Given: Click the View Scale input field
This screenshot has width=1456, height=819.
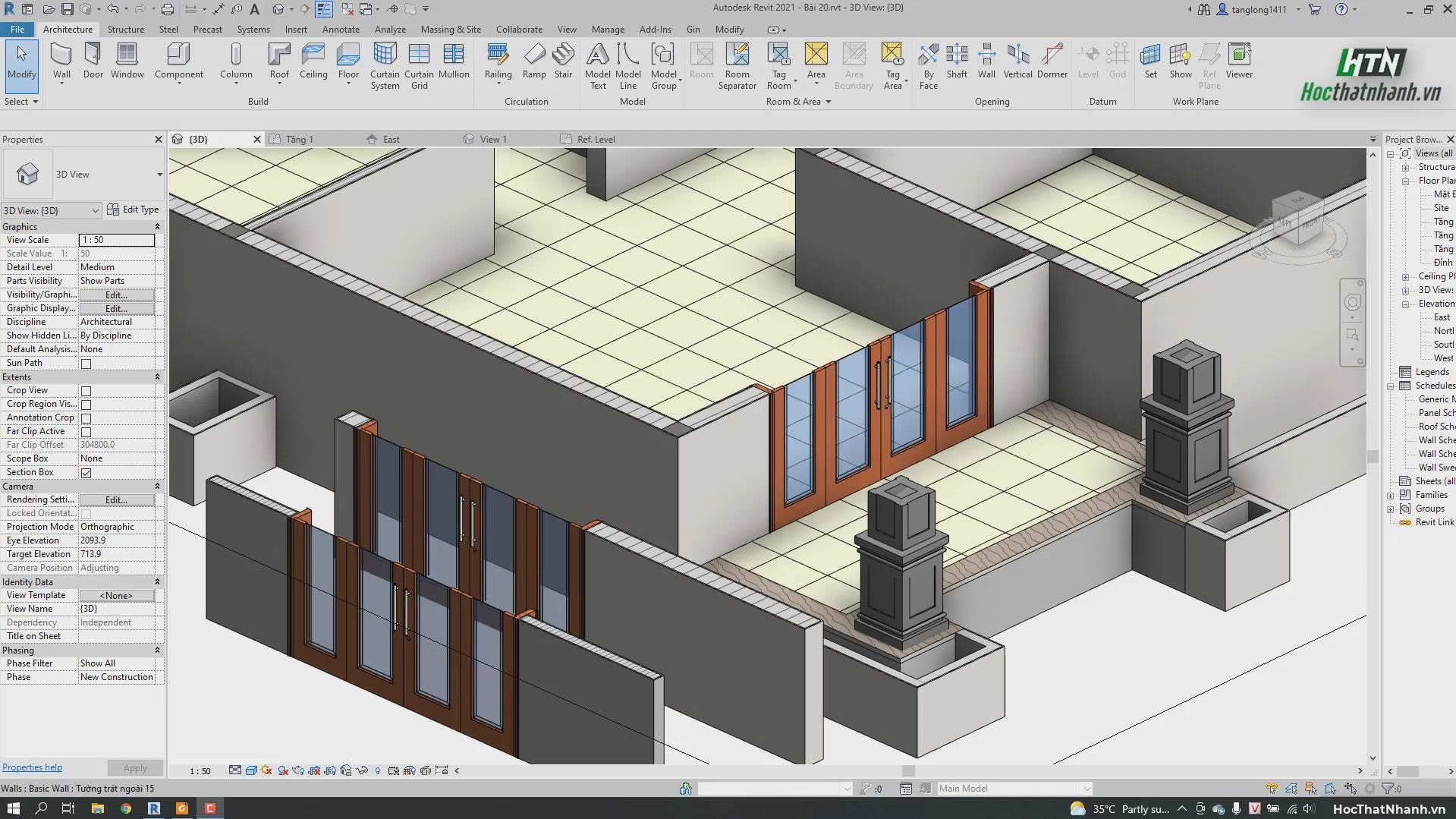Looking at the screenshot, I should tap(116, 240).
